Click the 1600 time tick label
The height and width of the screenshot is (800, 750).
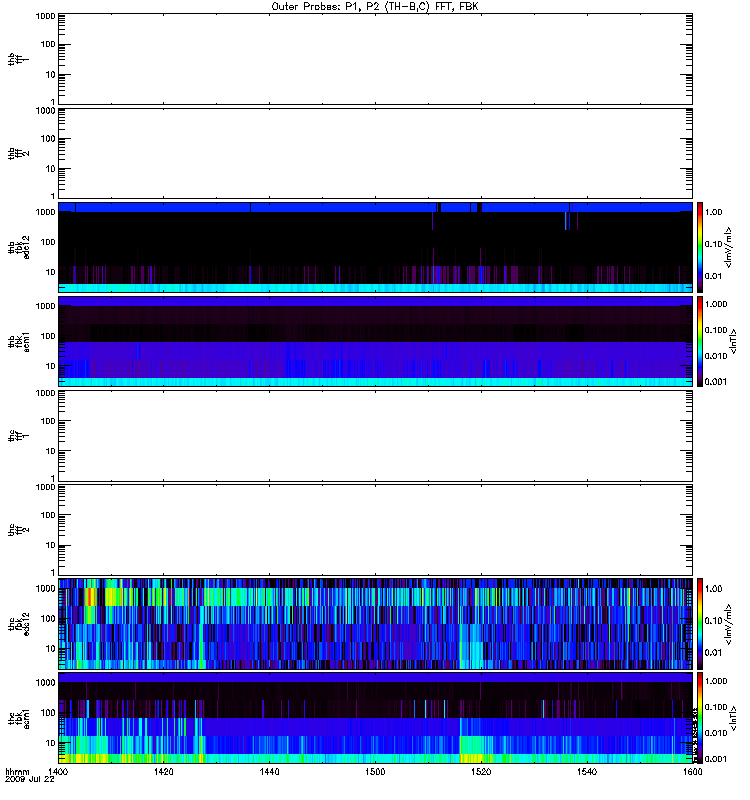click(692, 772)
